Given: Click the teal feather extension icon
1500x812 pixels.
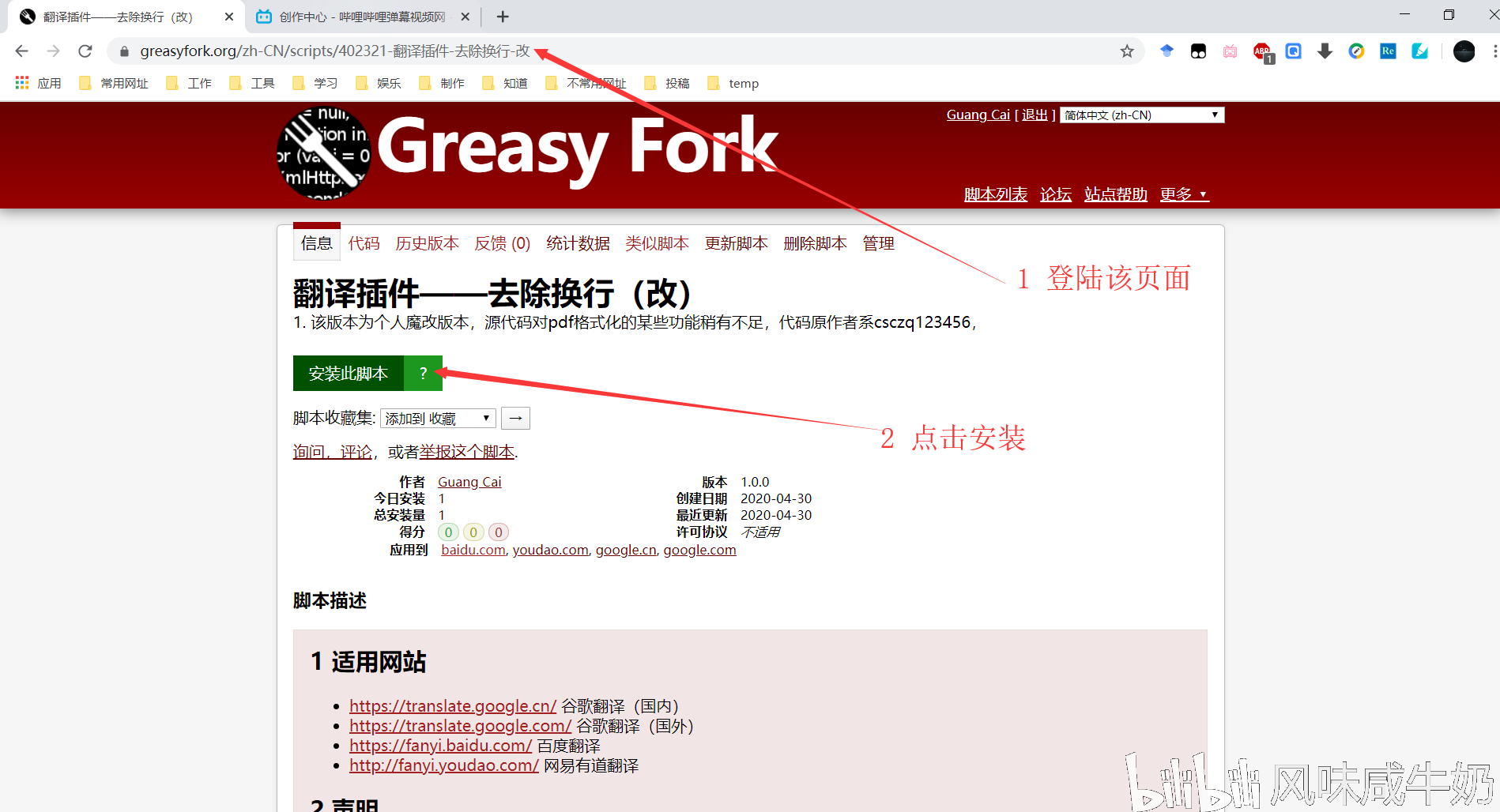Looking at the screenshot, I should [1420, 51].
